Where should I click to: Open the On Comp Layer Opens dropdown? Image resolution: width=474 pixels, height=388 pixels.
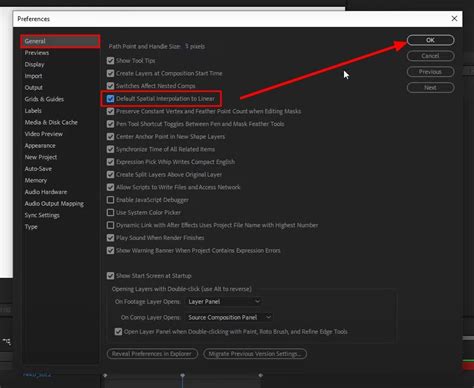coord(229,317)
